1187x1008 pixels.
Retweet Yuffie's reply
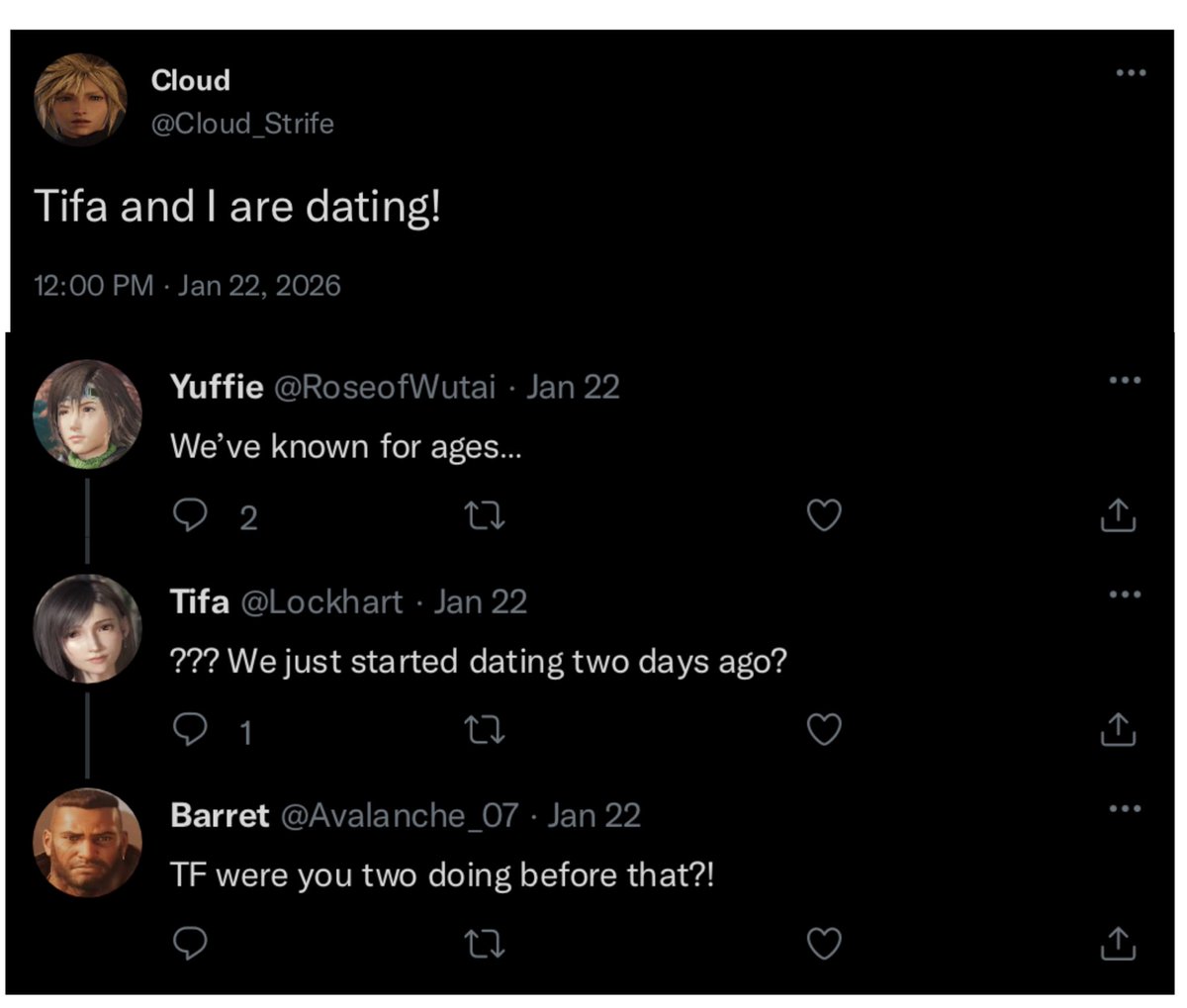pyautogui.click(x=485, y=515)
